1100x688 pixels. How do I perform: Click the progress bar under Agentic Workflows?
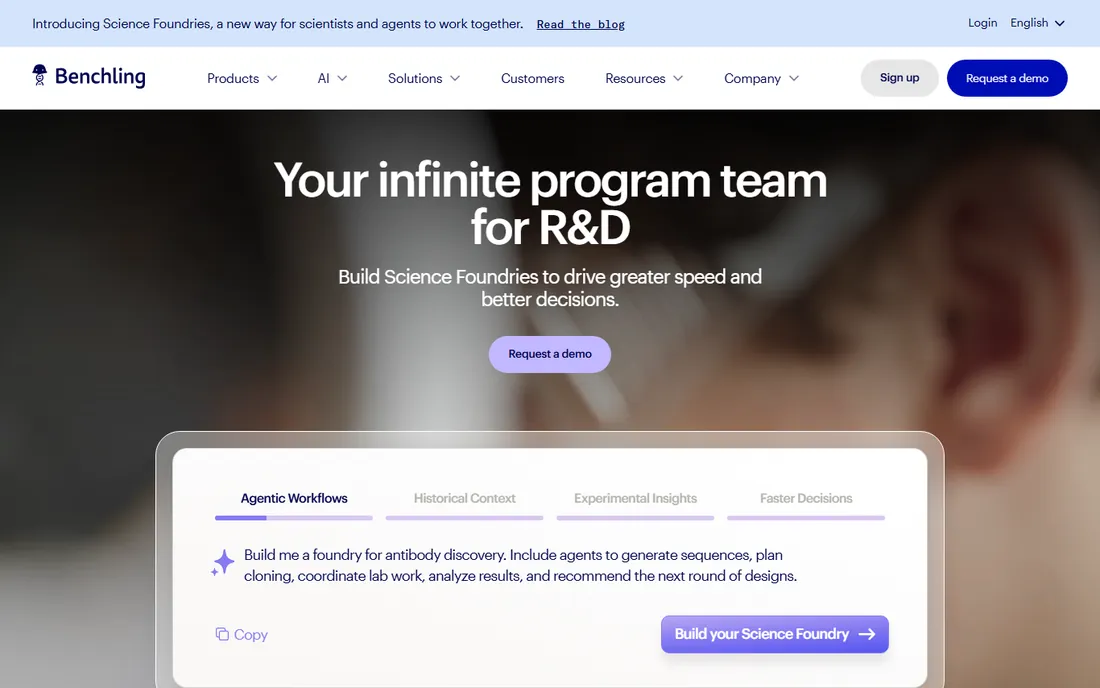point(294,518)
